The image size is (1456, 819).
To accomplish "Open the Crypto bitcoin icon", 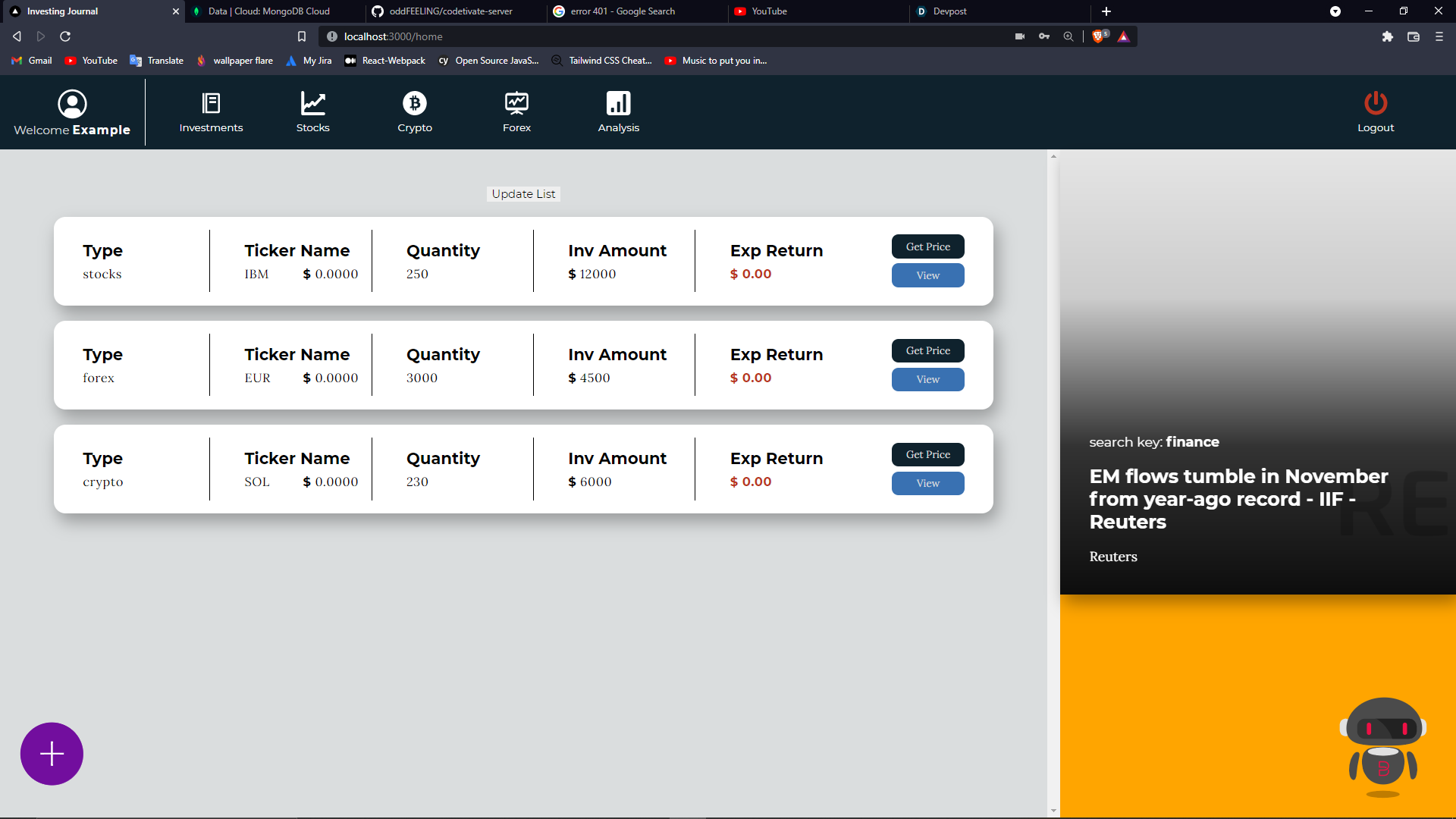I will tap(414, 103).
